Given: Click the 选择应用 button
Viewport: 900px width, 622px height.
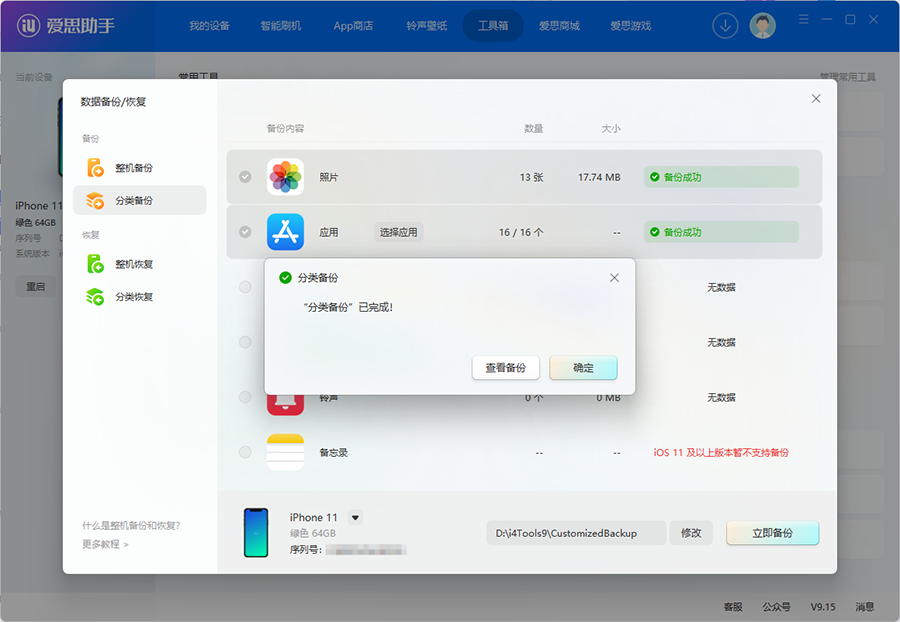Looking at the screenshot, I should tap(398, 232).
